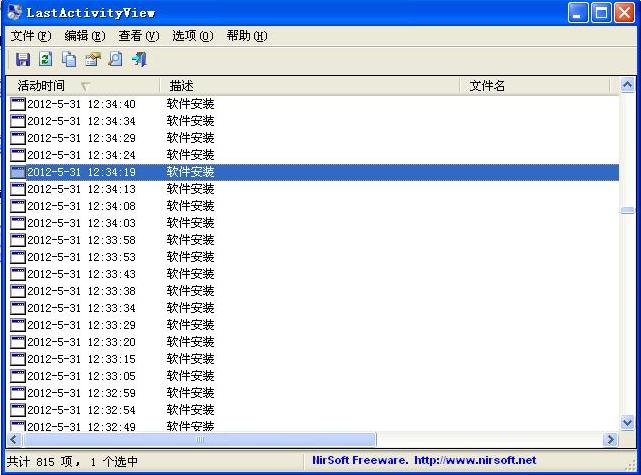
Task: Select the row timed 12:33:58
Action: point(314,240)
